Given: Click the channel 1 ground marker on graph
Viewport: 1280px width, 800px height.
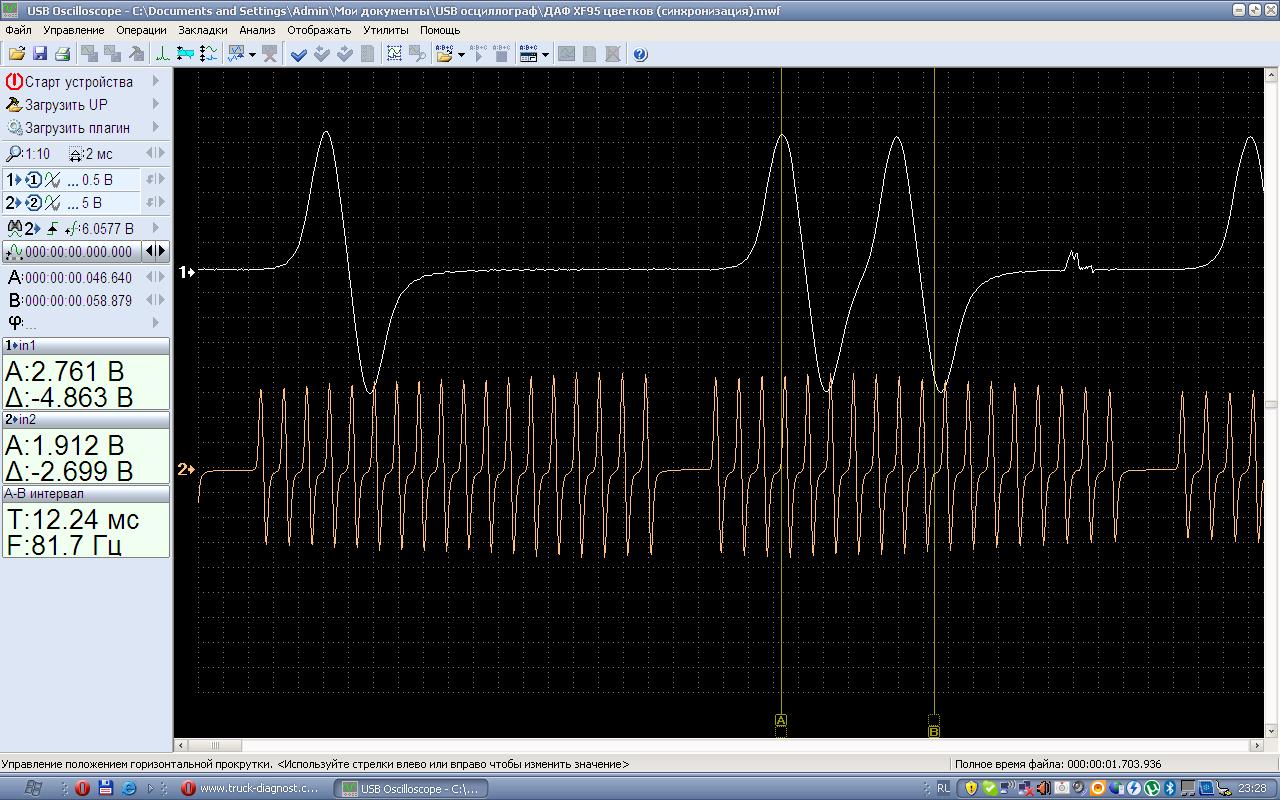Looking at the screenshot, I should click(186, 271).
